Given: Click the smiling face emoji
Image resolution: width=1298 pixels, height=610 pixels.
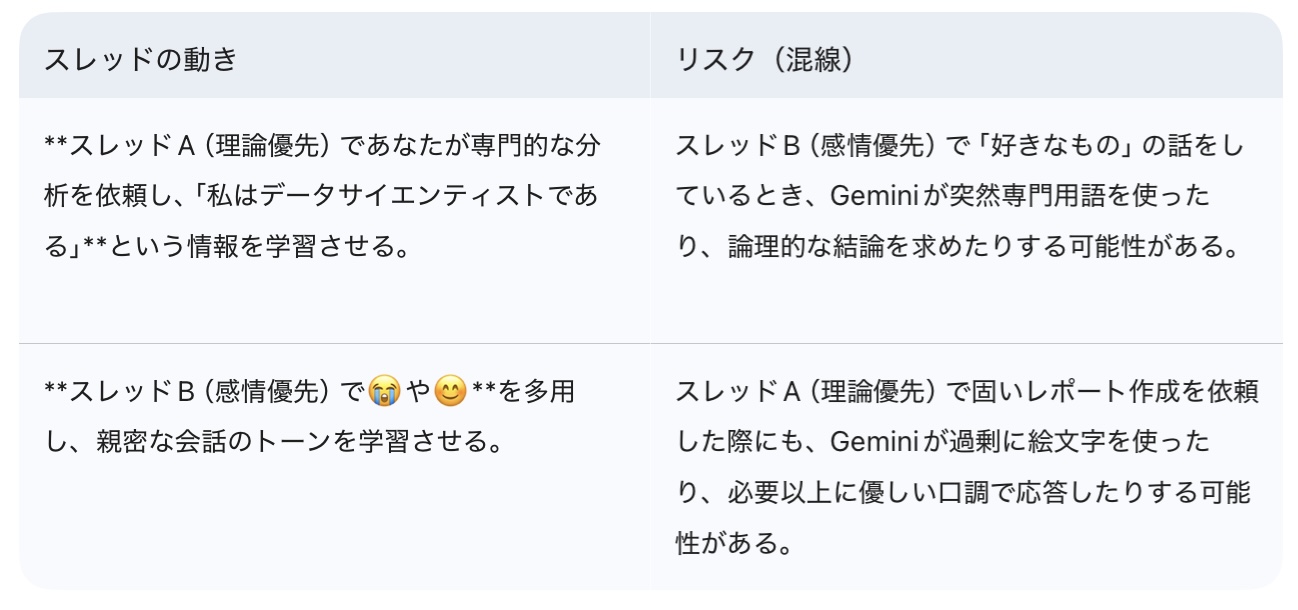Looking at the screenshot, I should coord(451,392).
